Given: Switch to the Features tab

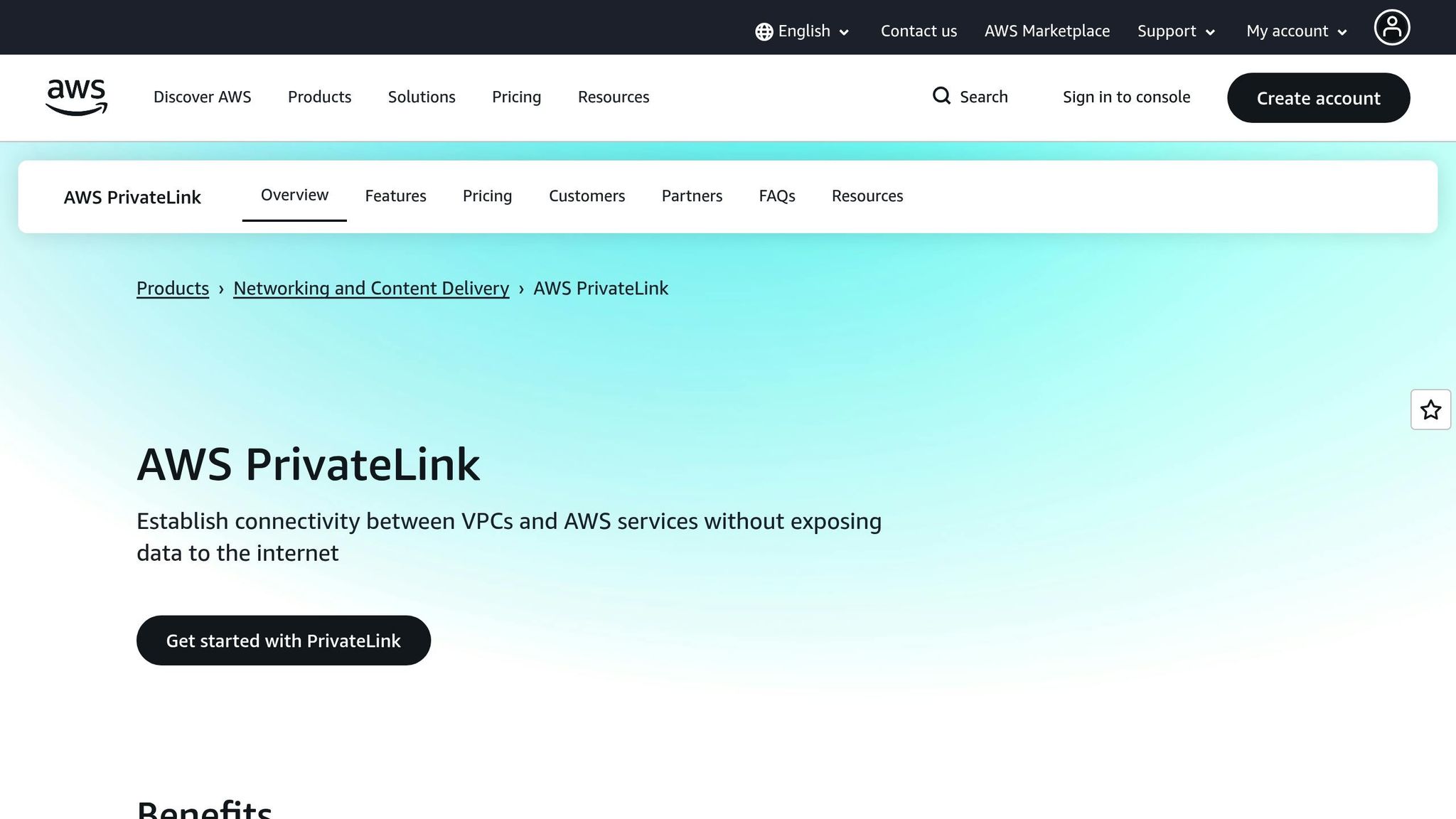Looking at the screenshot, I should point(395,196).
